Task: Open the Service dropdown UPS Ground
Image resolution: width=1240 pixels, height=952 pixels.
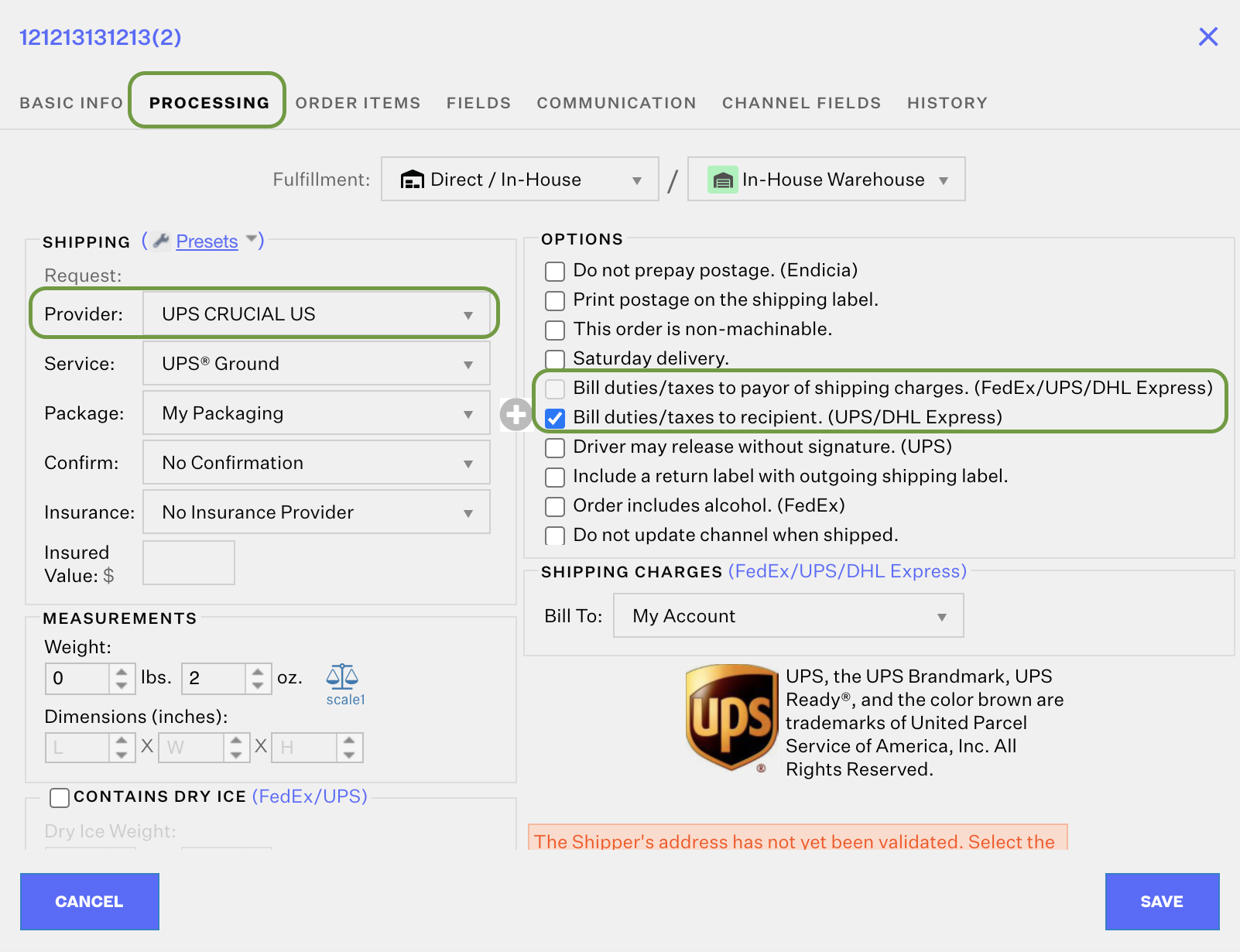Action: tap(317, 364)
